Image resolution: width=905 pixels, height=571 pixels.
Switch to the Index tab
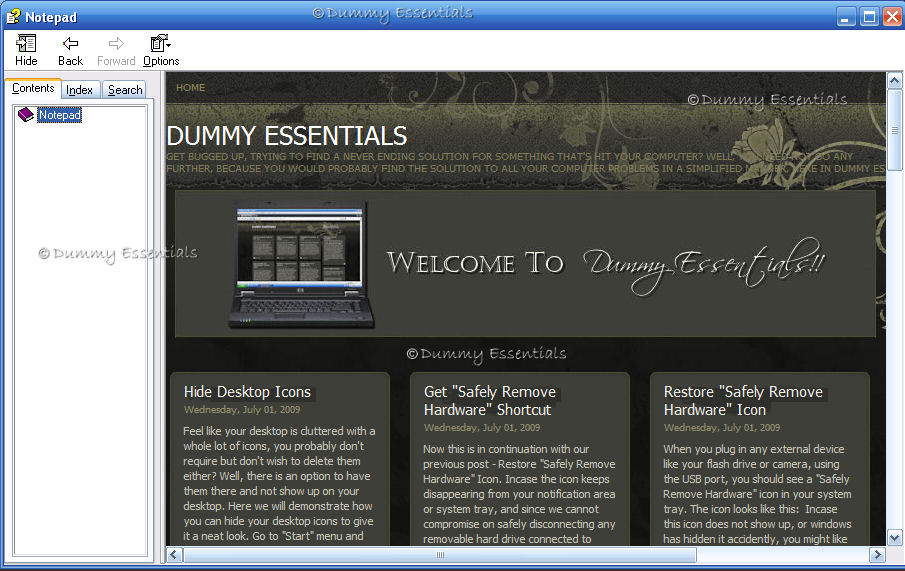(x=79, y=90)
